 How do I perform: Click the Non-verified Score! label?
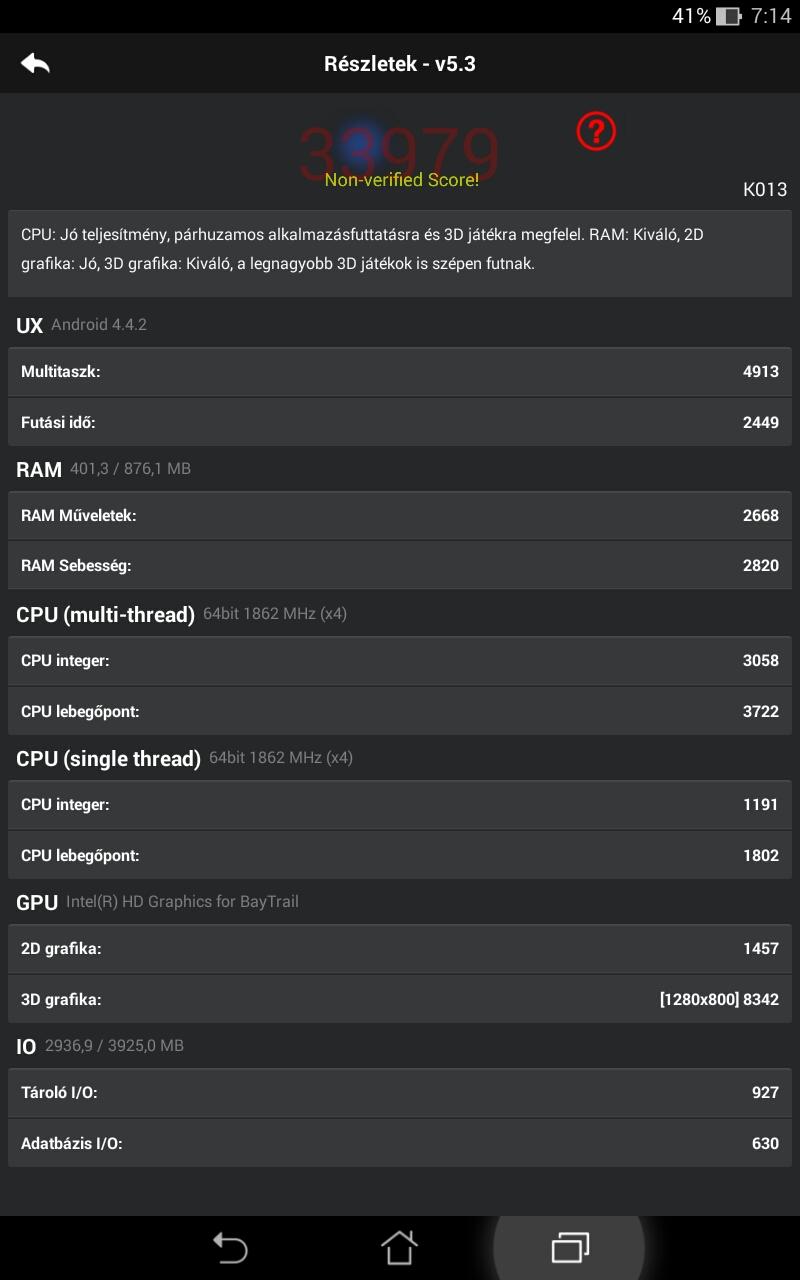click(401, 180)
